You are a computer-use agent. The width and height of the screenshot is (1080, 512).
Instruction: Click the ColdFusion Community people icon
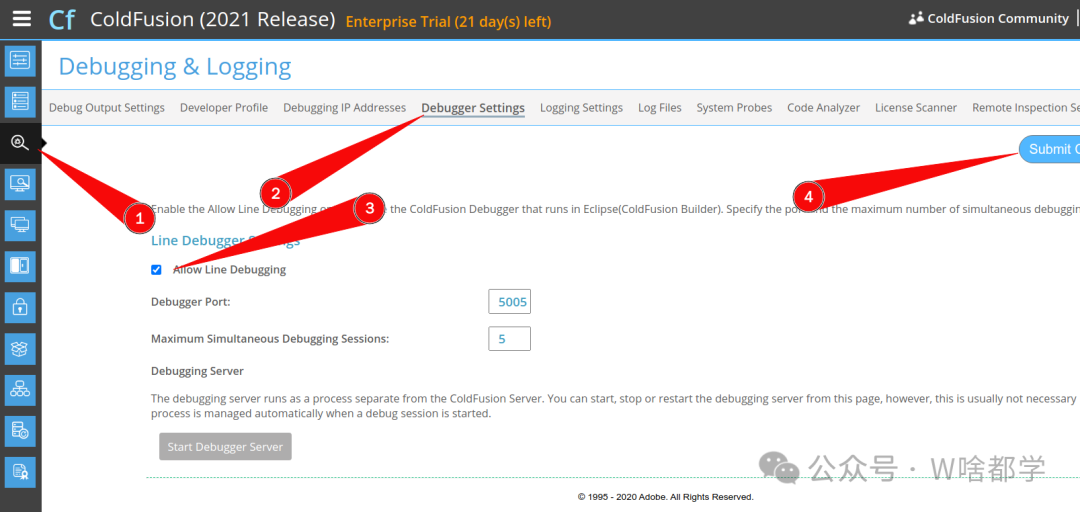point(915,19)
